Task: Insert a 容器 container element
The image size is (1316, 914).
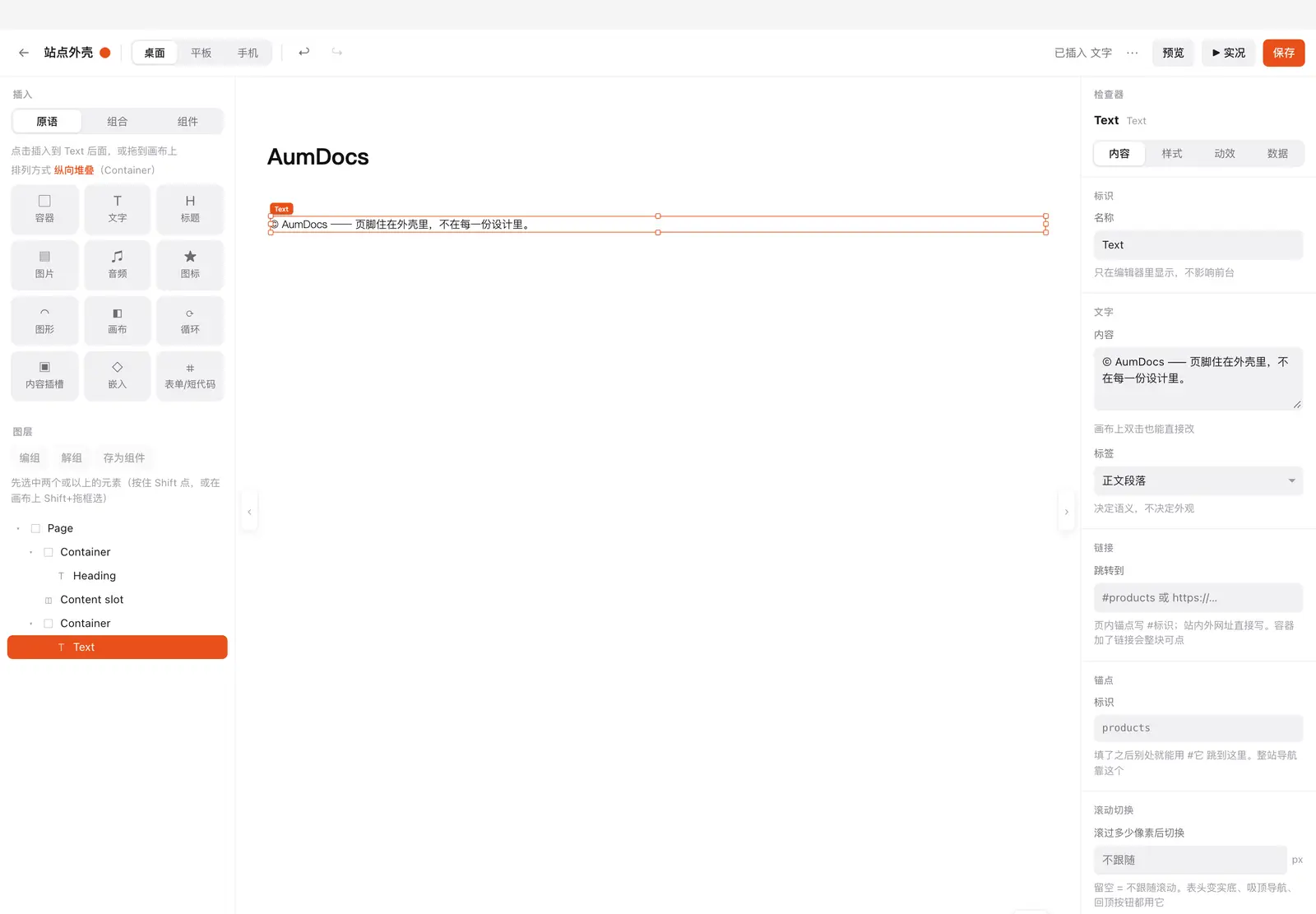Action: 44,209
